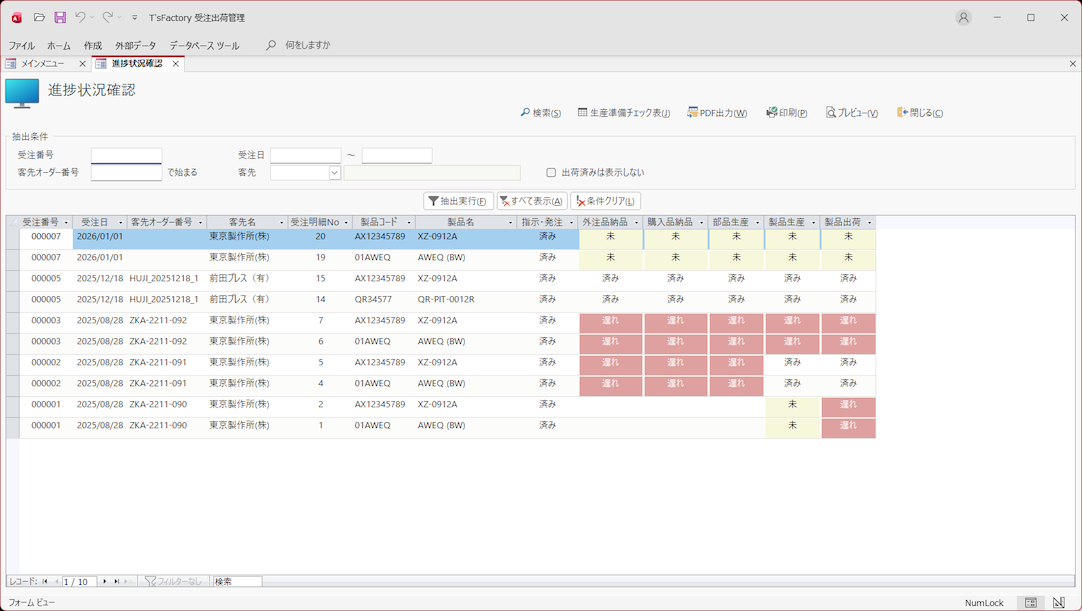This screenshot has height=611, width=1082.
Task: Click the Open folder icon in quick access toolbar
Action: coord(39,17)
